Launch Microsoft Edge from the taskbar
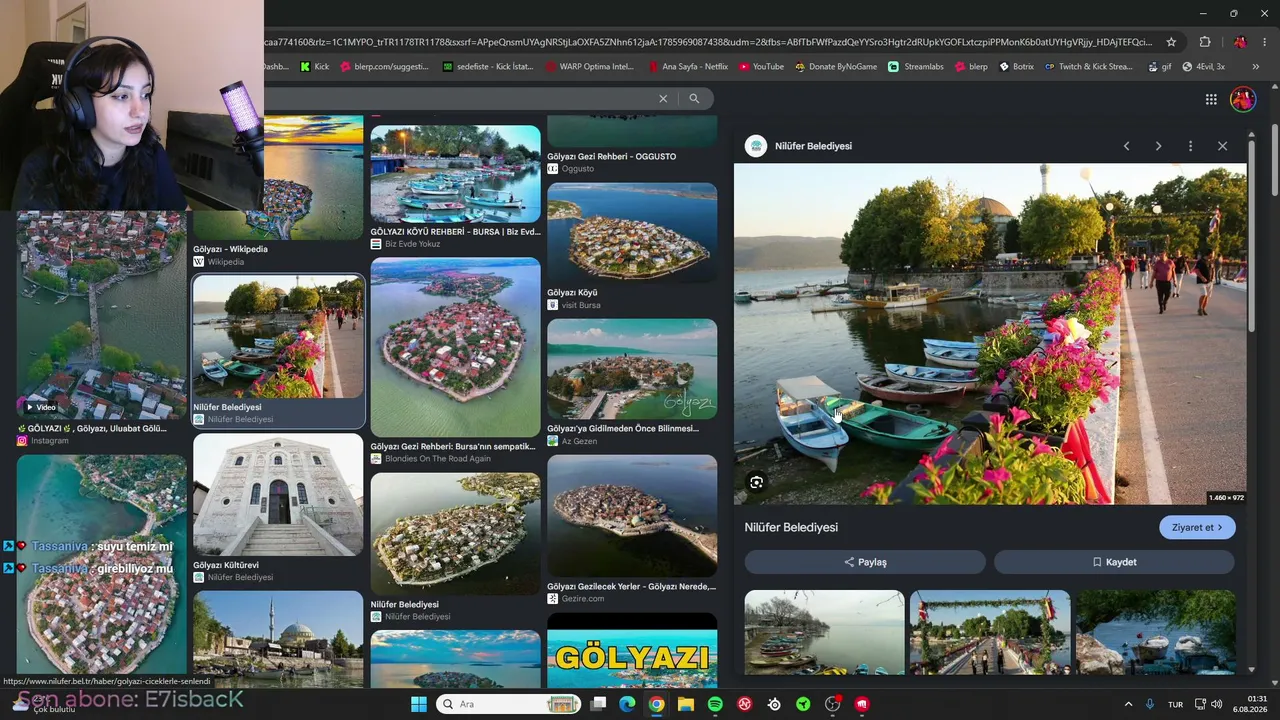The width and height of the screenshot is (1280, 720). pos(627,704)
